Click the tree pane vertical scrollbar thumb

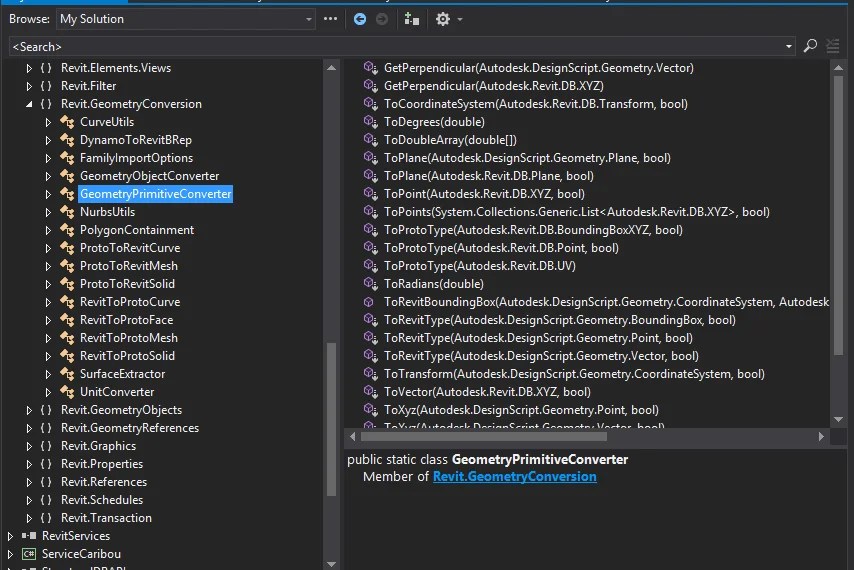point(331,419)
